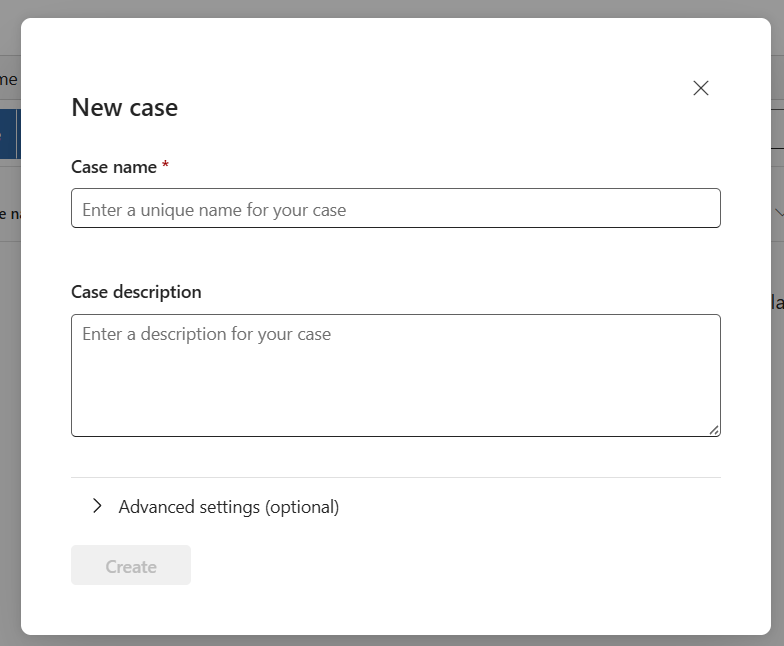This screenshot has height=646, width=784.
Task: Click the dimmed column header at left edge
Action: [8, 212]
